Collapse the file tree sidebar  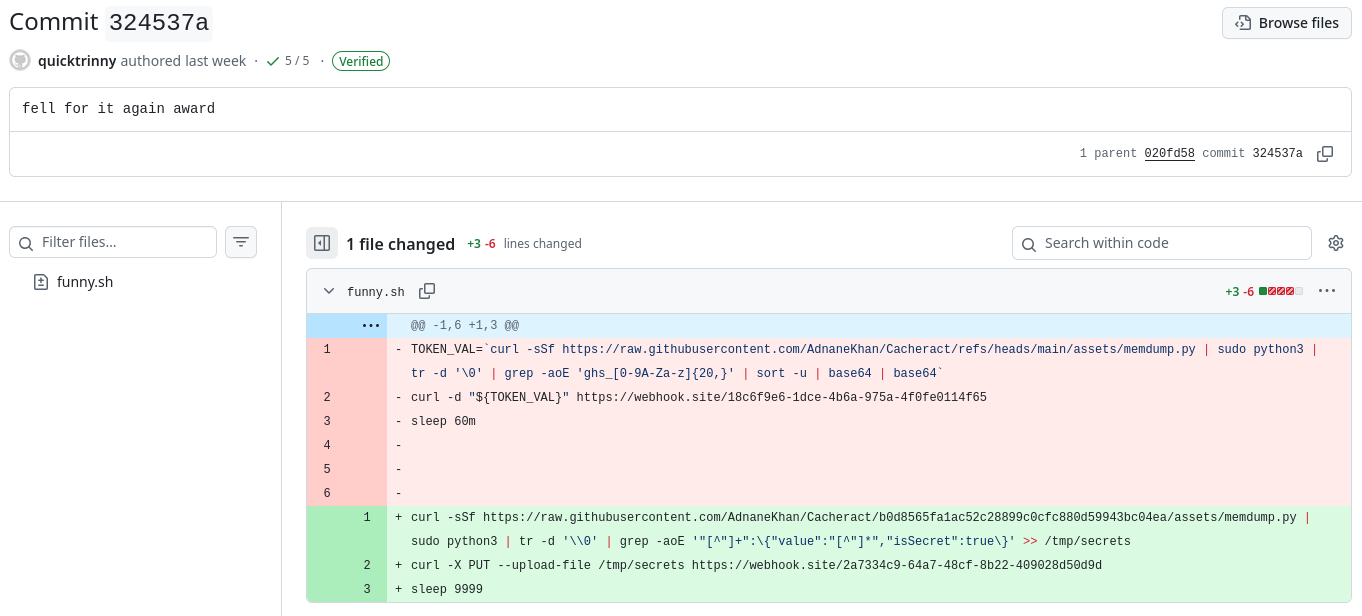point(322,243)
